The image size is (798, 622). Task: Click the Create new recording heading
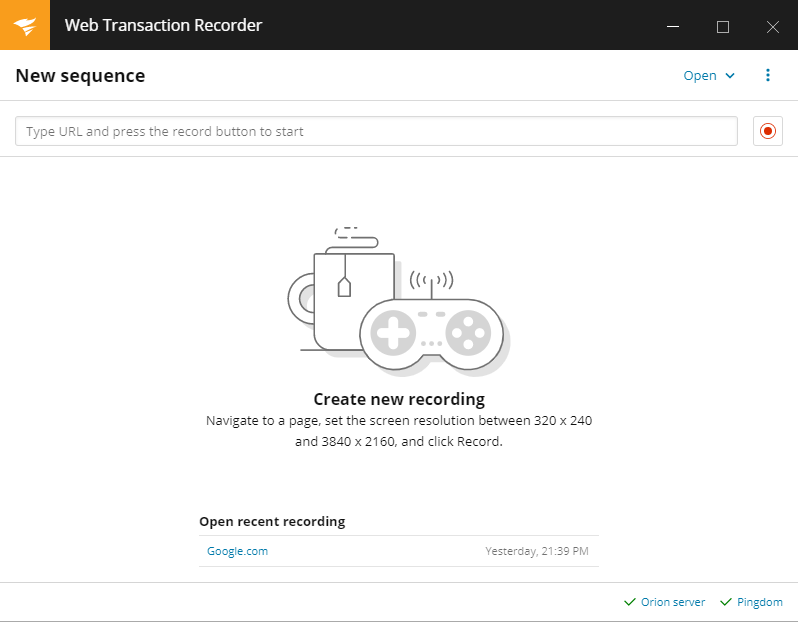399,399
